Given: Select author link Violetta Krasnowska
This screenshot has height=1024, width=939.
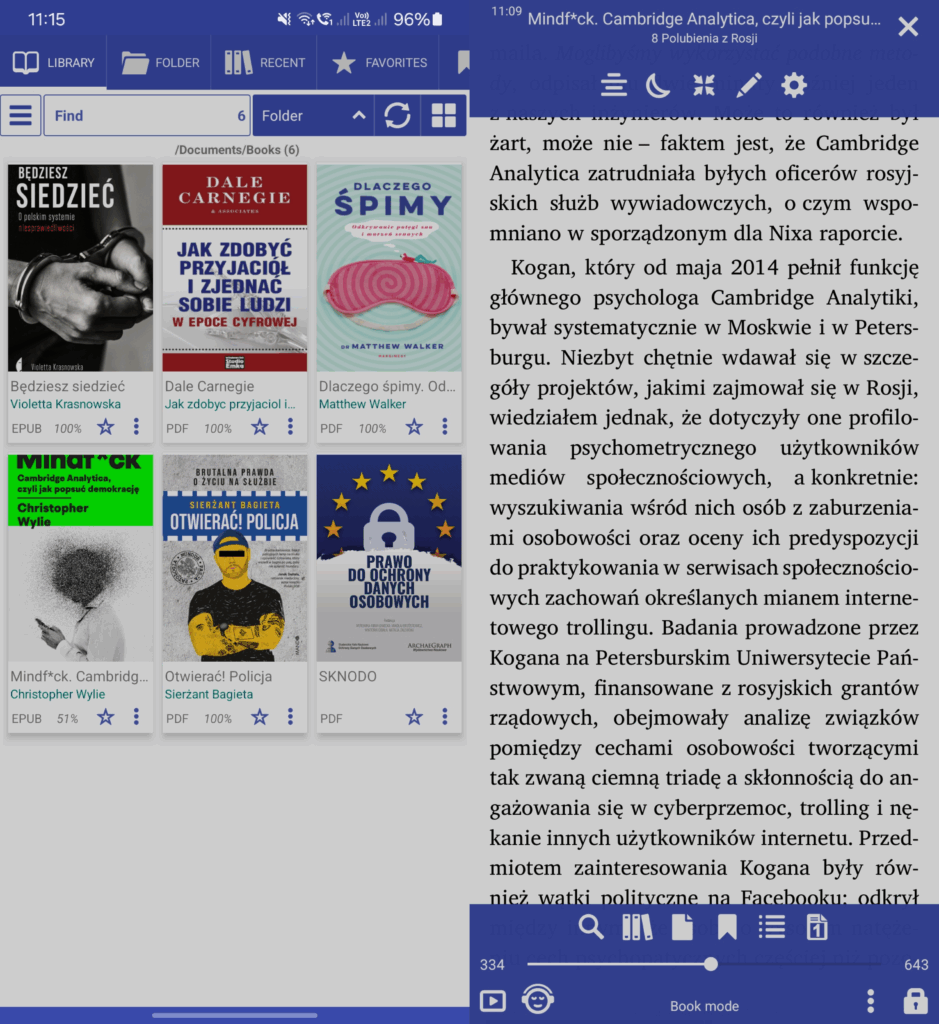Looking at the screenshot, I should pyautogui.click(x=65, y=404).
